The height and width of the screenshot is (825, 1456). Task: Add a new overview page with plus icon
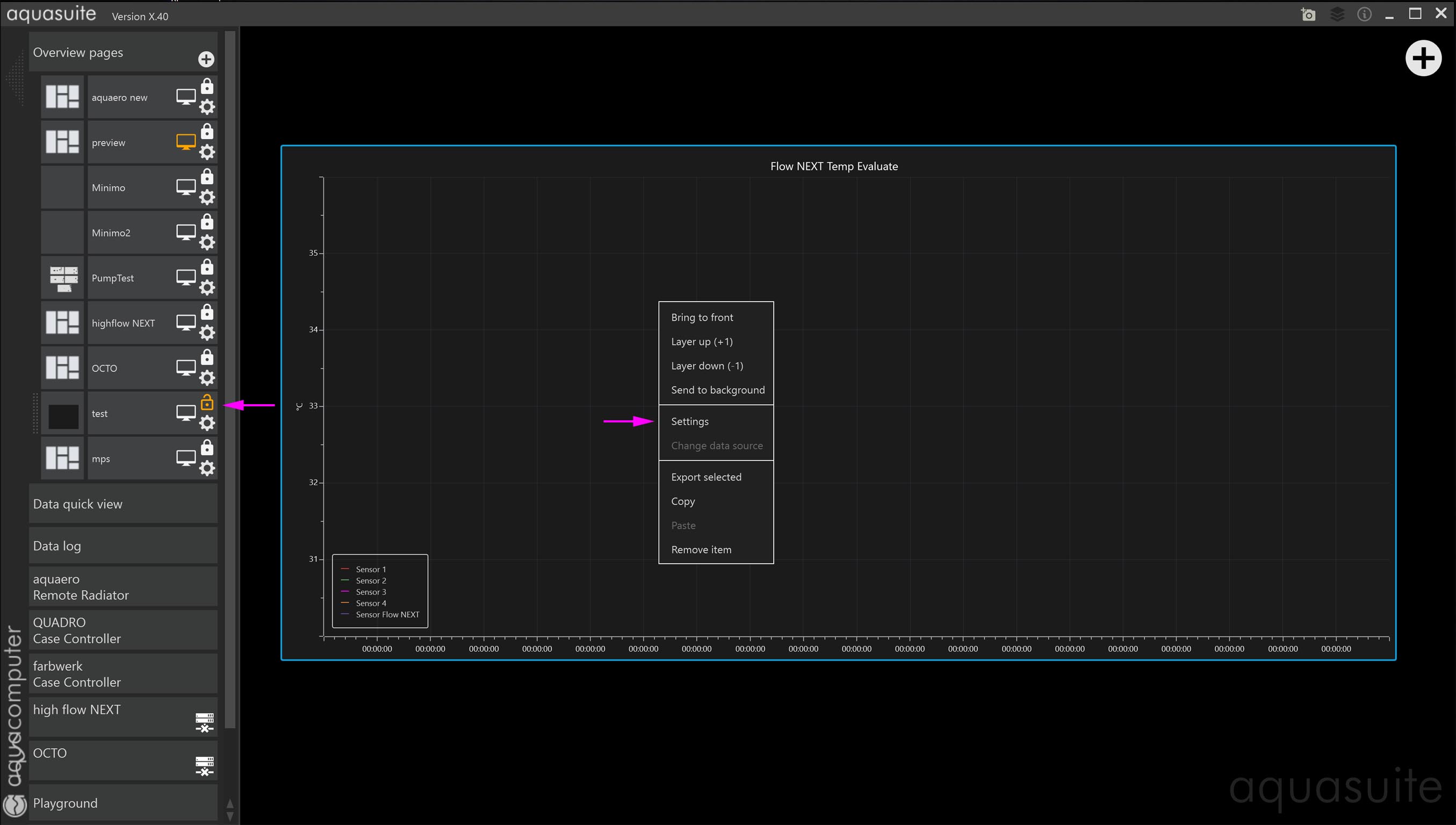point(206,59)
